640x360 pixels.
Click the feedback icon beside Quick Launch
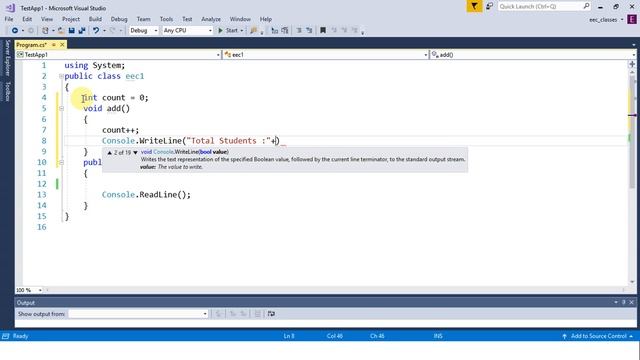(x=489, y=6)
